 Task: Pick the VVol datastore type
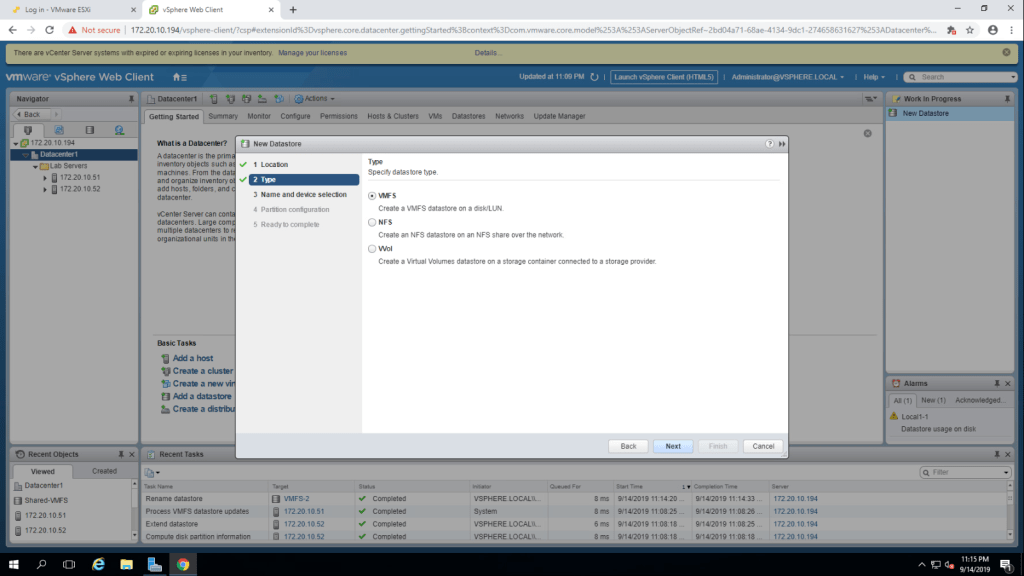click(x=373, y=249)
